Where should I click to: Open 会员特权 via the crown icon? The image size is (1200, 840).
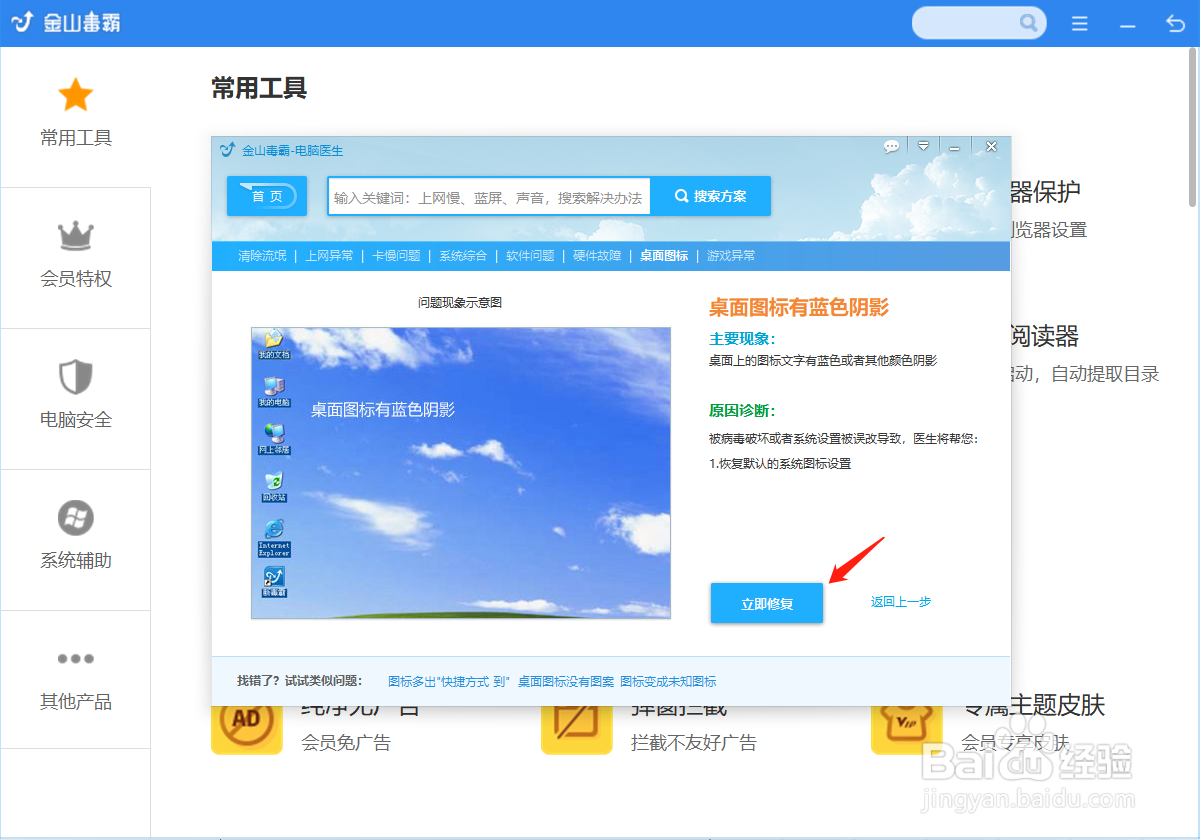[x=75, y=235]
